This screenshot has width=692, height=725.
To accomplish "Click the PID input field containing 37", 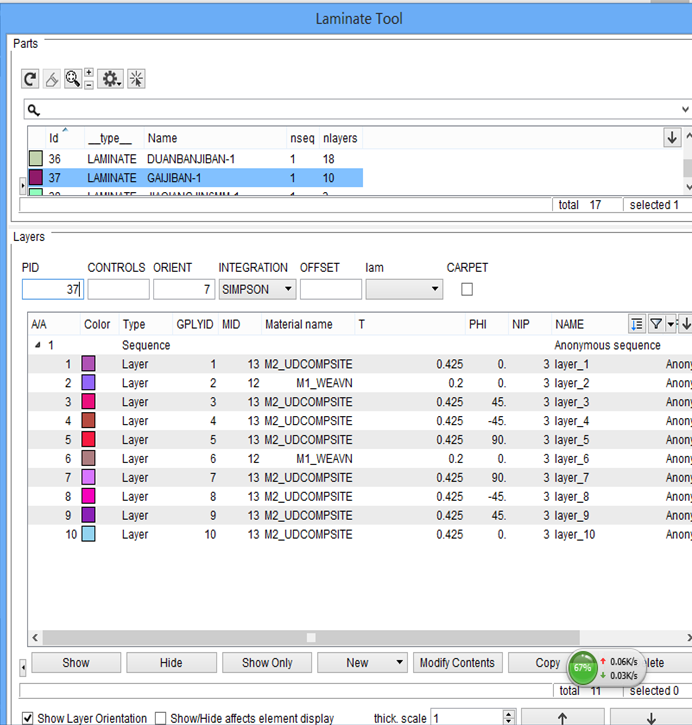I will pyautogui.click(x=53, y=289).
